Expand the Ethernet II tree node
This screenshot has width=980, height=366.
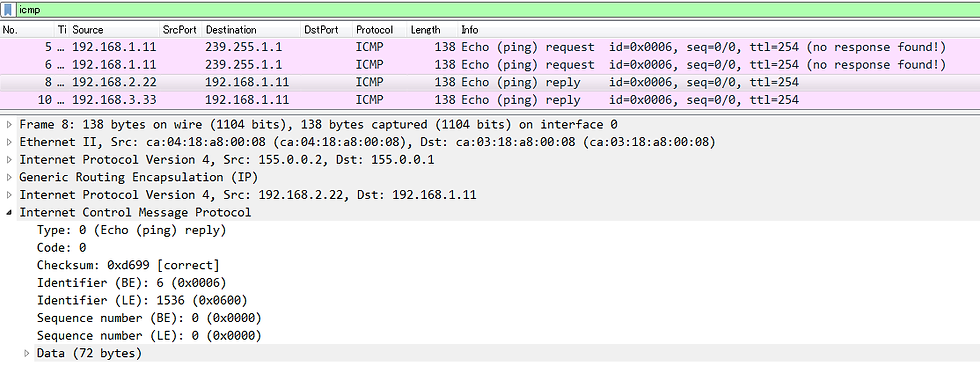click(9, 142)
